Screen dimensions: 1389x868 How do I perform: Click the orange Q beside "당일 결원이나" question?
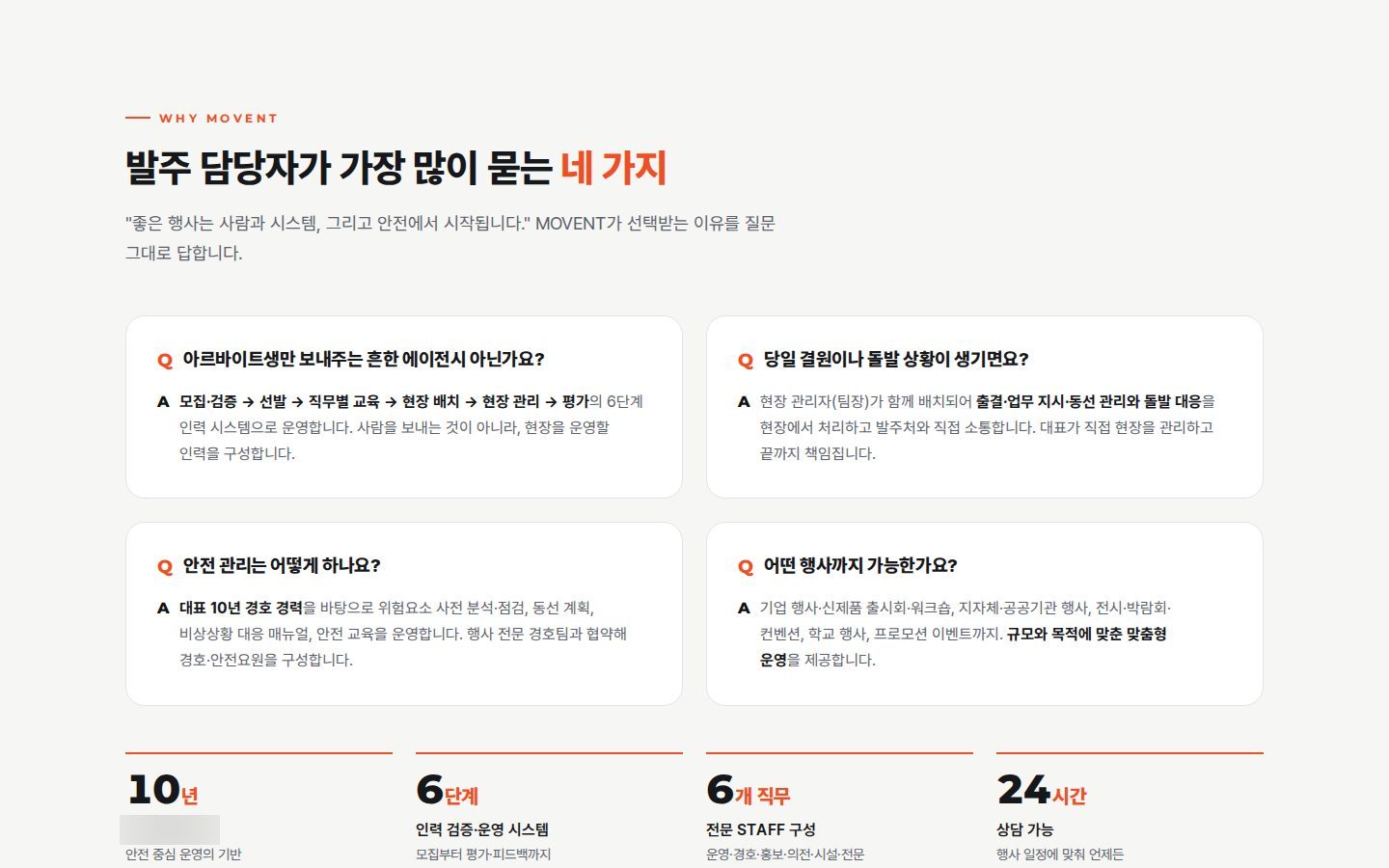click(x=746, y=361)
